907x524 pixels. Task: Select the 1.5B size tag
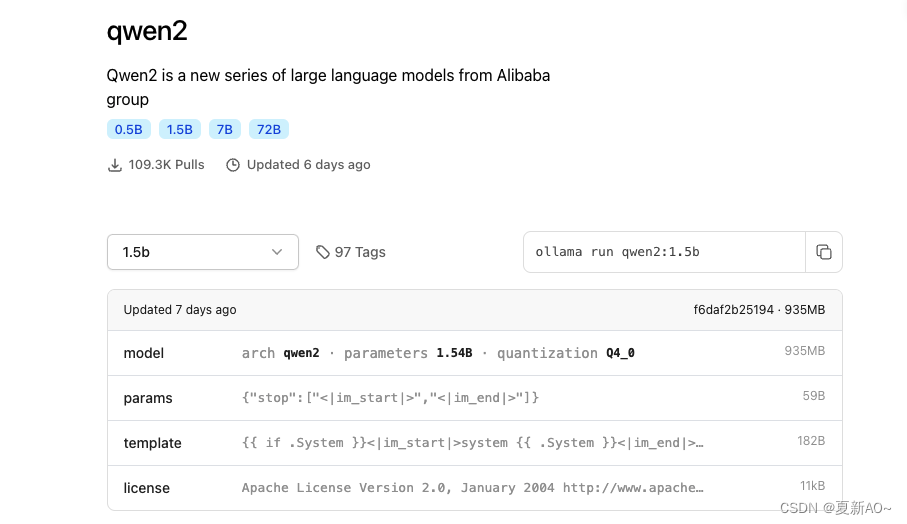point(180,130)
